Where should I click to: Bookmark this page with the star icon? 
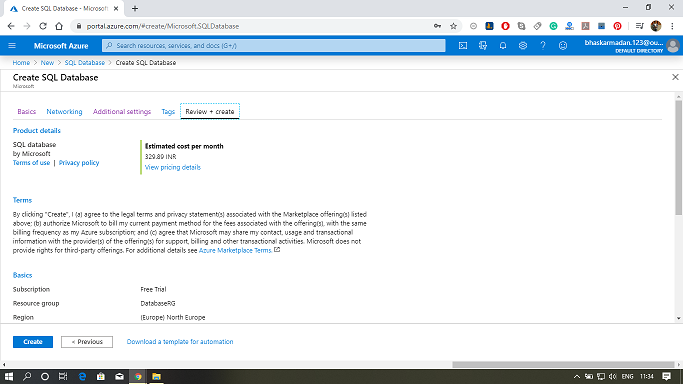coord(453,26)
